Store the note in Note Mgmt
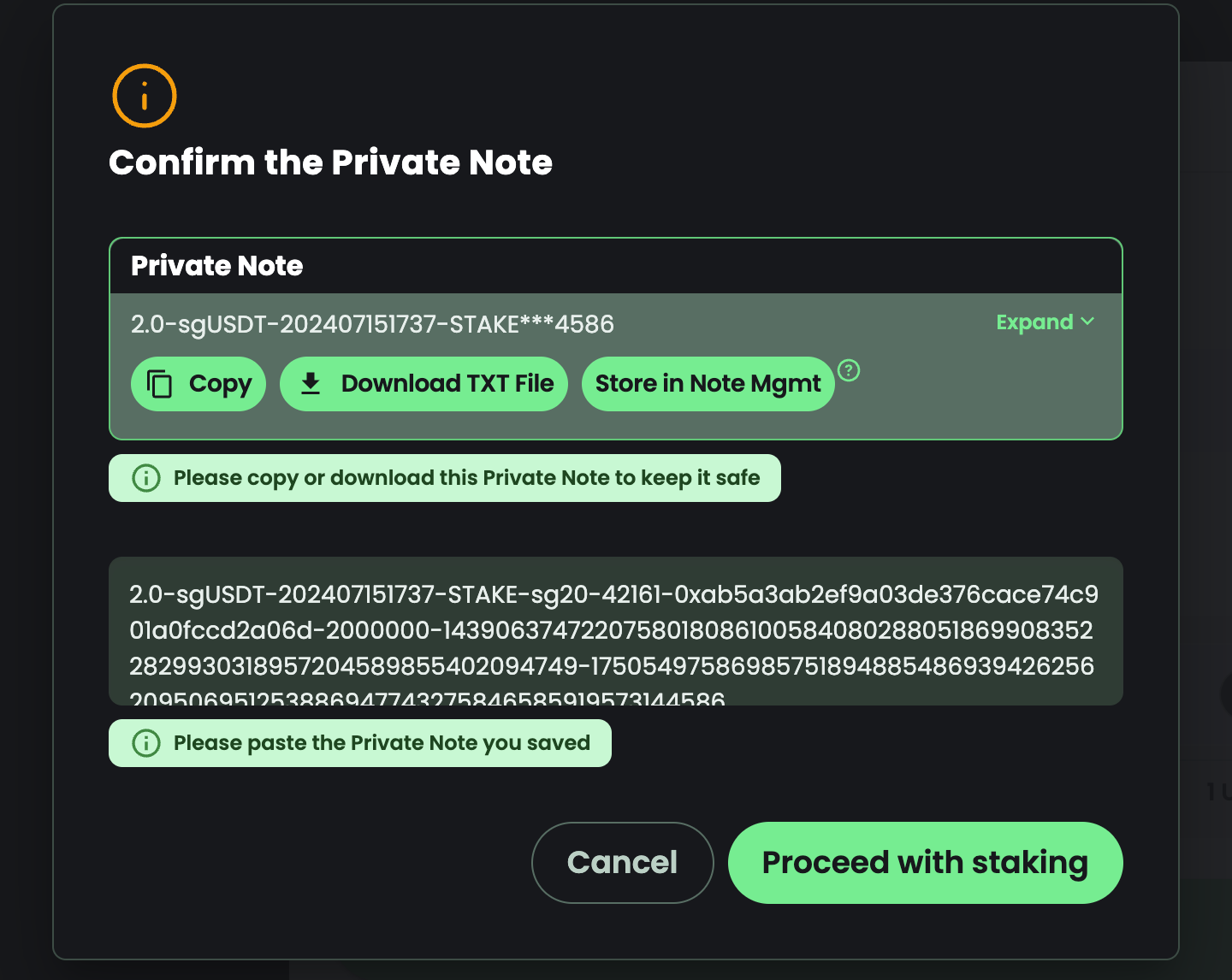1232x980 pixels. (708, 384)
